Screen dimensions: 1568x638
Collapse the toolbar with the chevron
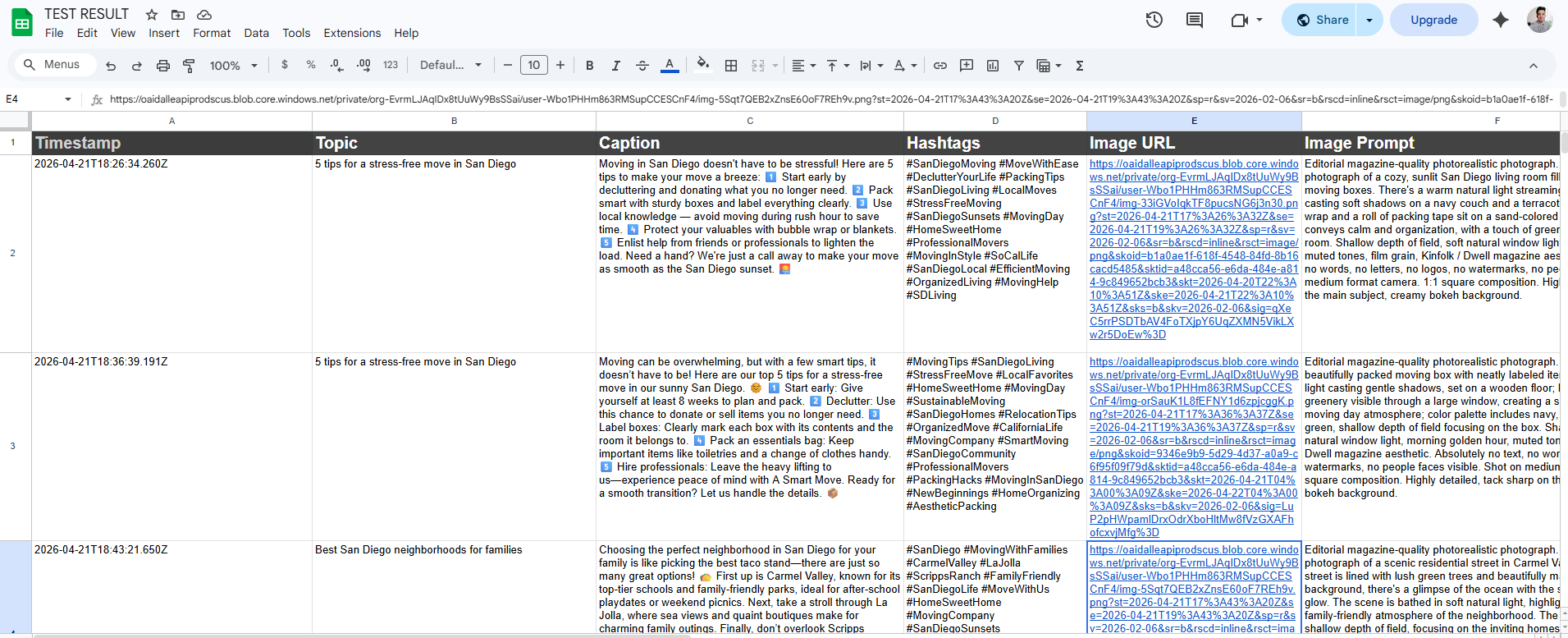(x=1533, y=66)
